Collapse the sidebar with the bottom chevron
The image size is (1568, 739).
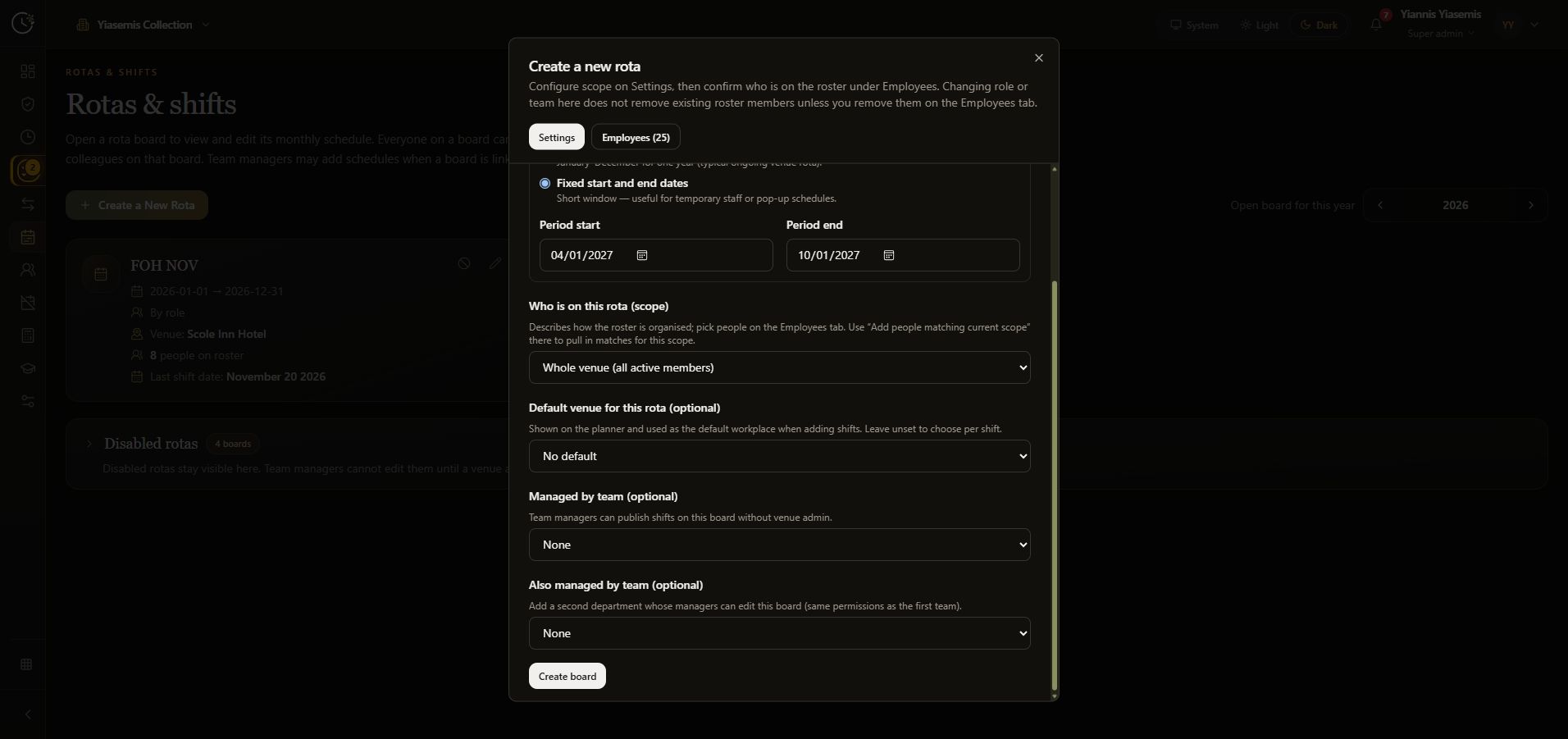pos(27,714)
